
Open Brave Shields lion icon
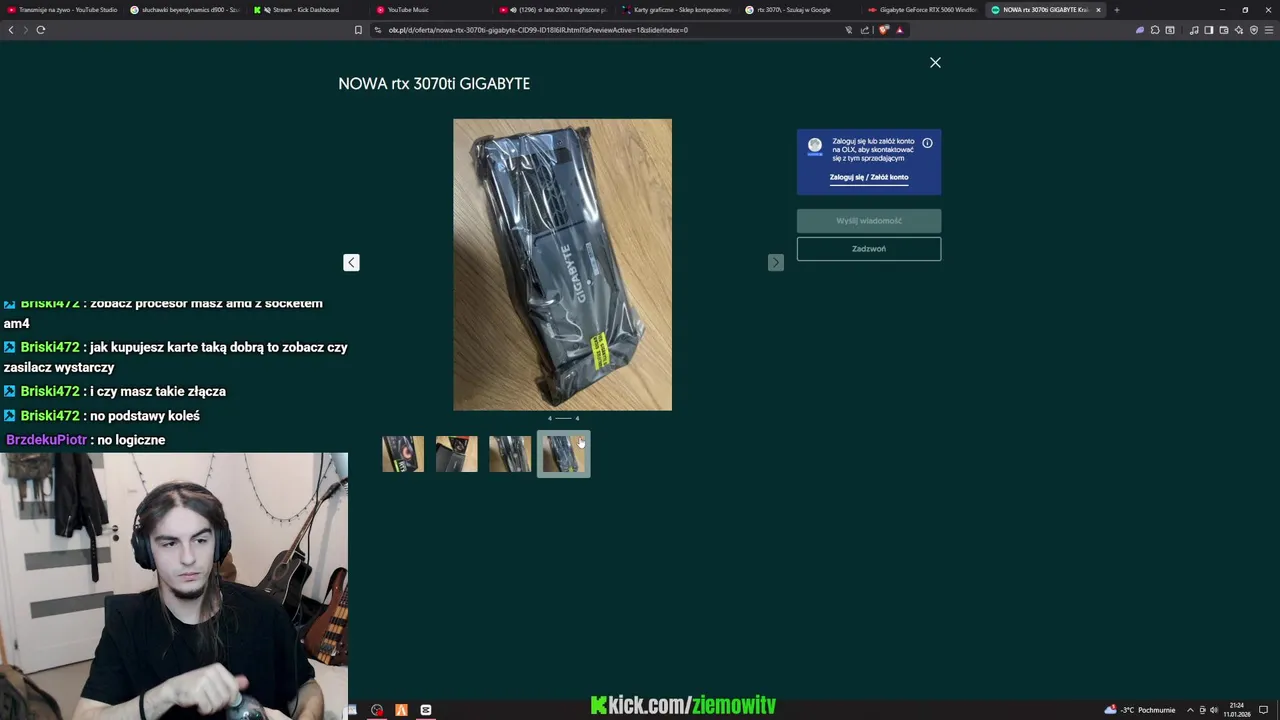click(884, 30)
